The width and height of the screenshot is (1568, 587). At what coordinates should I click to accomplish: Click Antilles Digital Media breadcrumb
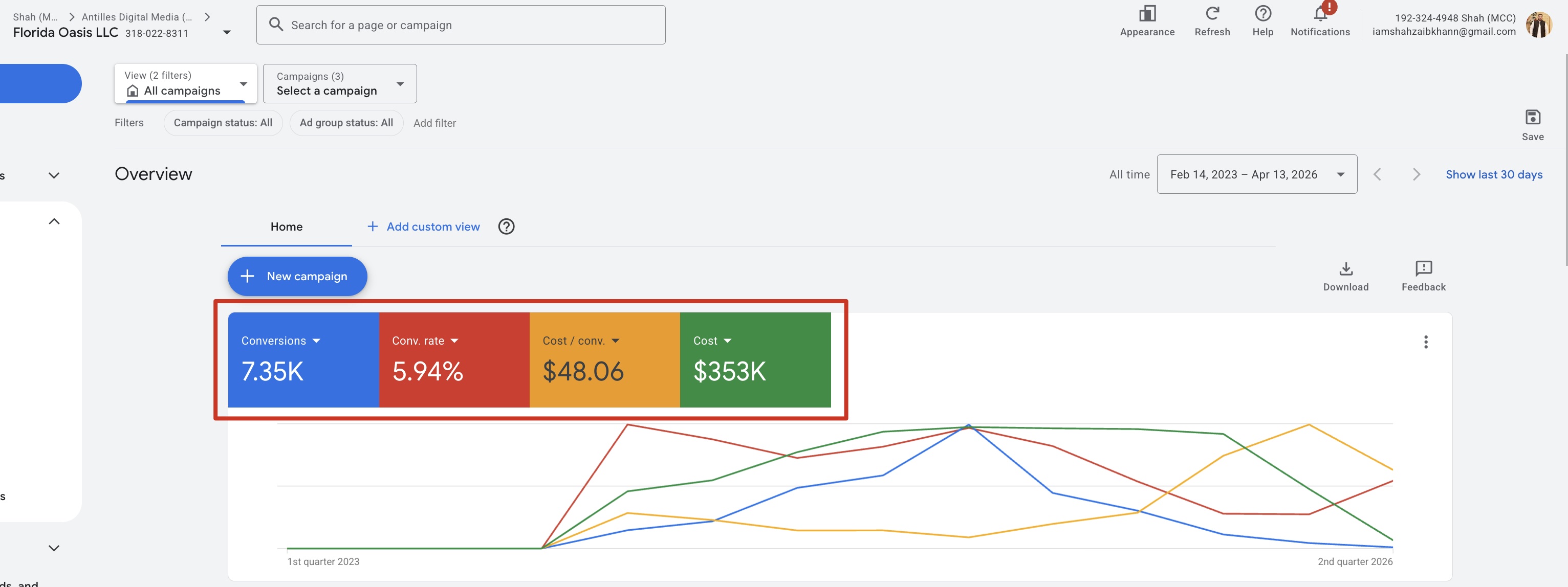pos(137,17)
